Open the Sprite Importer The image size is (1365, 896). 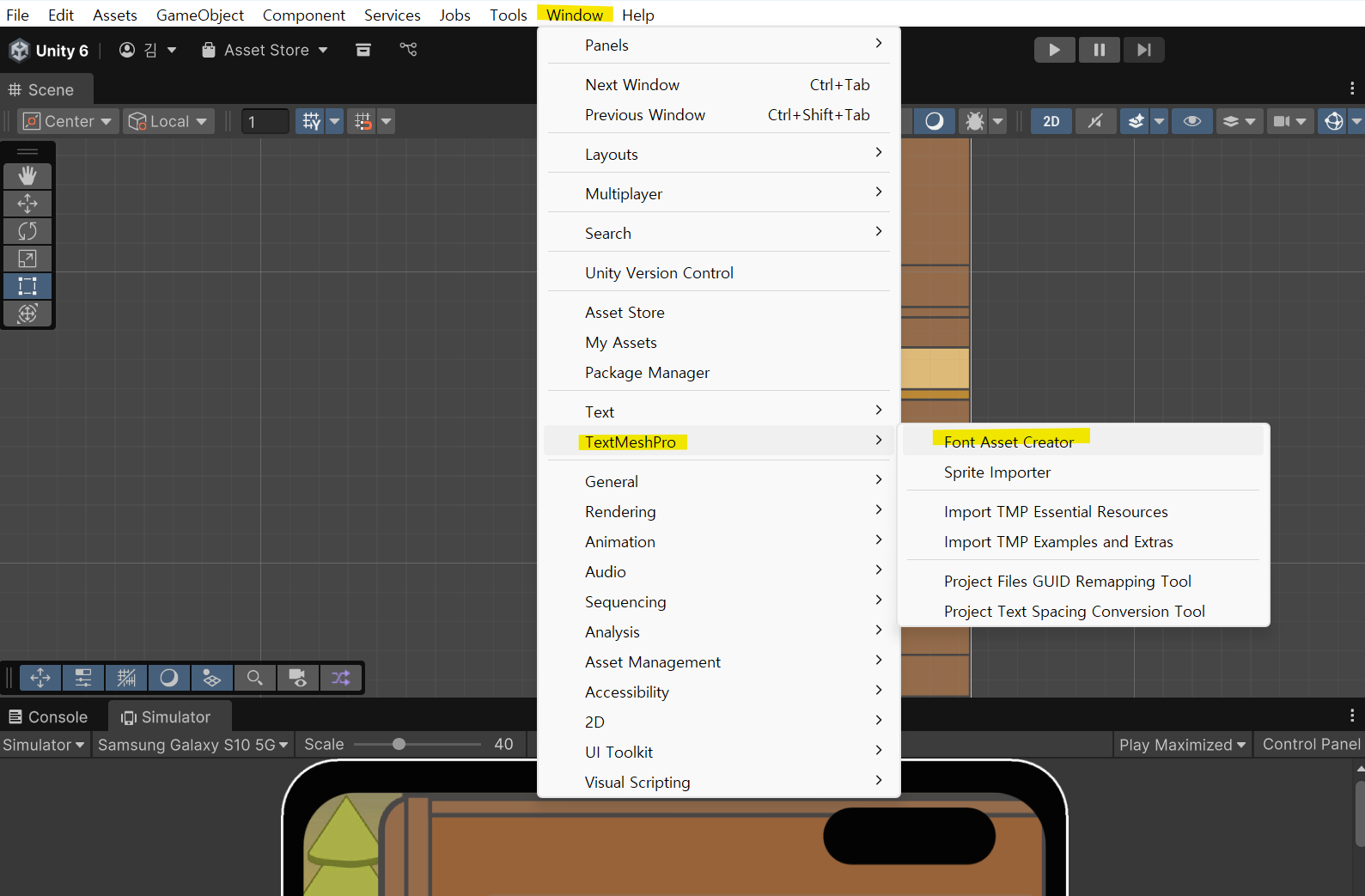pyautogui.click(x=1083, y=472)
